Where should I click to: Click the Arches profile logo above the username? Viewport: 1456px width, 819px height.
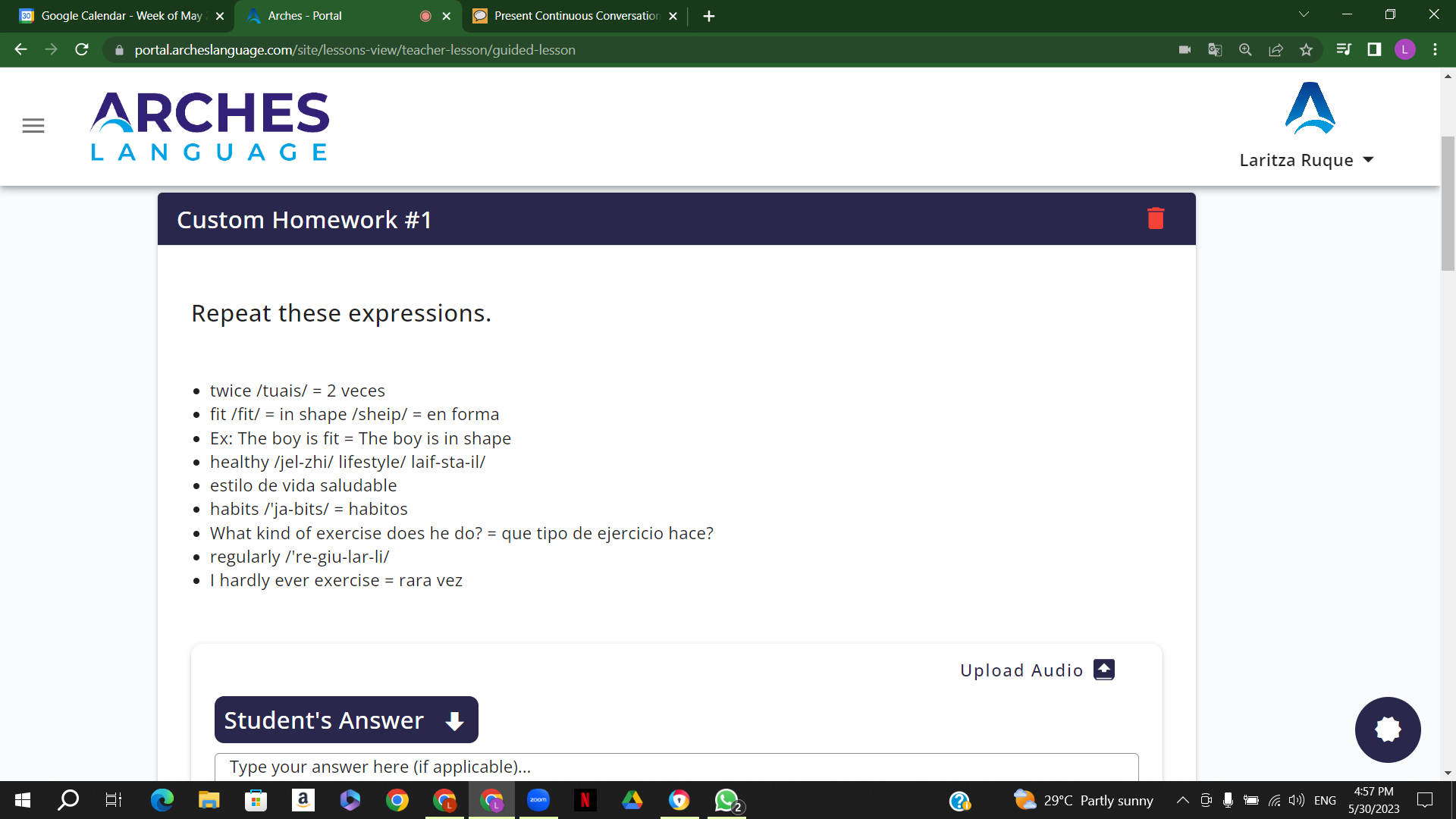click(x=1310, y=108)
